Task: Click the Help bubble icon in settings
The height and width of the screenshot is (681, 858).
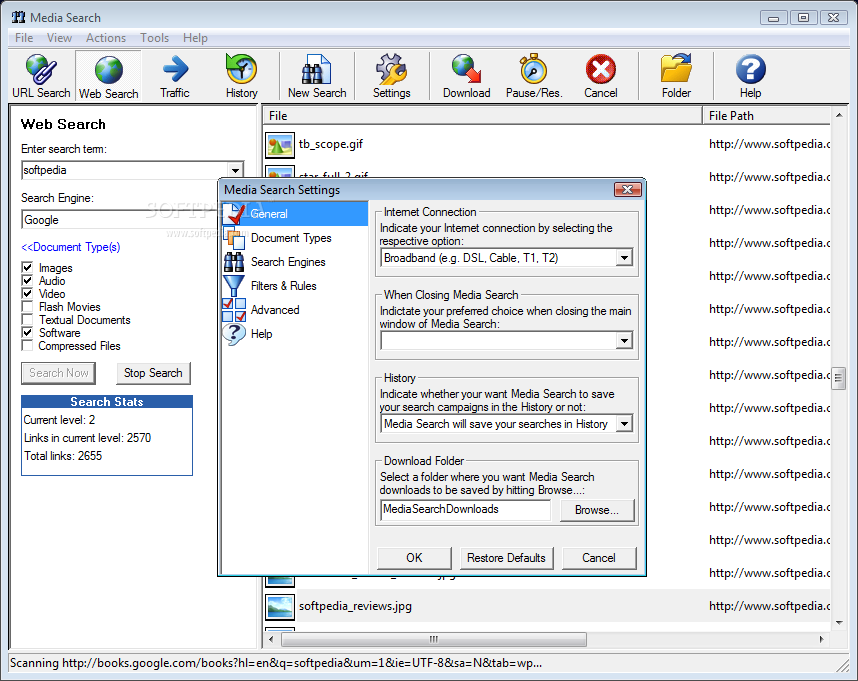Action: click(x=234, y=334)
